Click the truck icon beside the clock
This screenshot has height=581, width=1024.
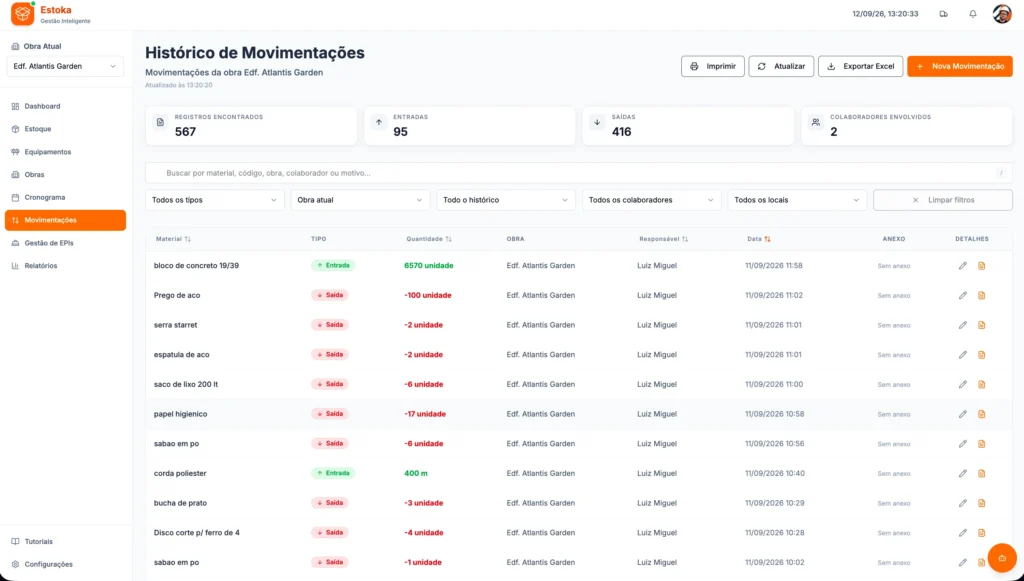(943, 14)
